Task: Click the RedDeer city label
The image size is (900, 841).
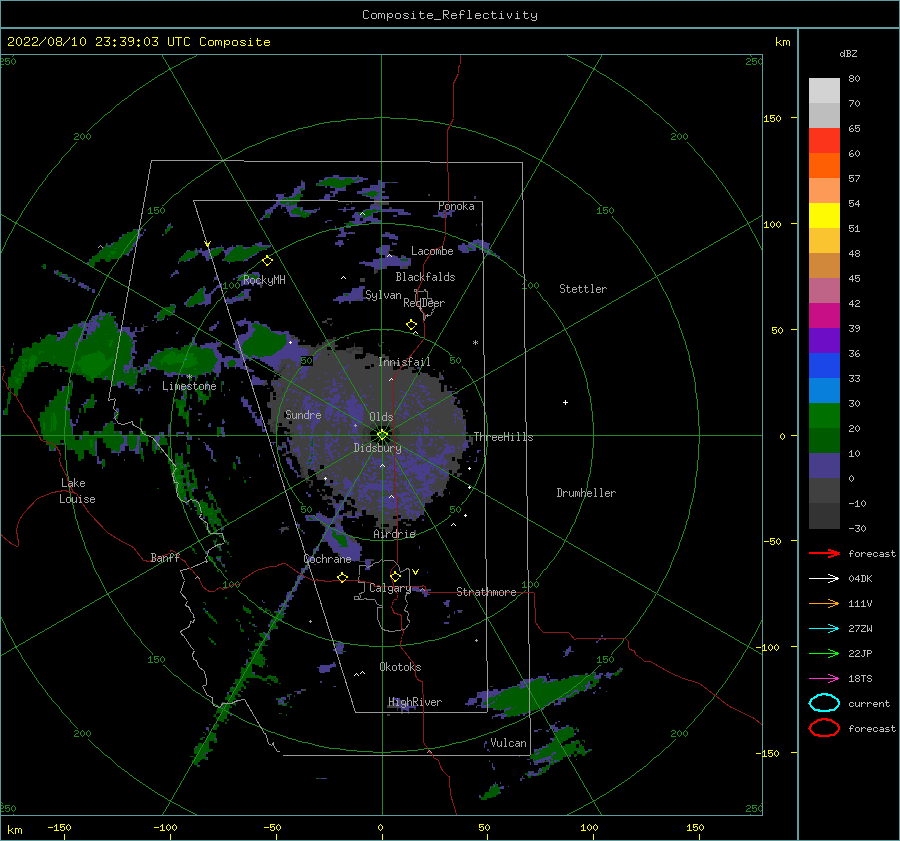Action: pyautogui.click(x=424, y=303)
